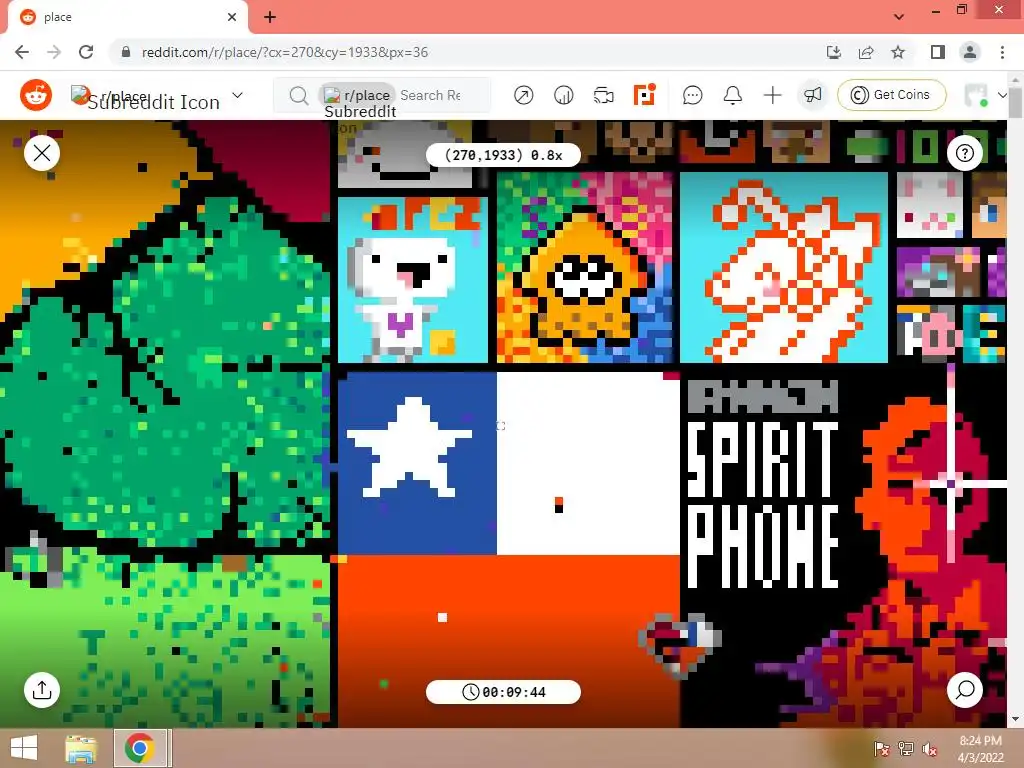Select the place browser tab
Image resolution: width=1024 pixels, height=768 pixels.
pyautogui.click(x=127, y=18)
